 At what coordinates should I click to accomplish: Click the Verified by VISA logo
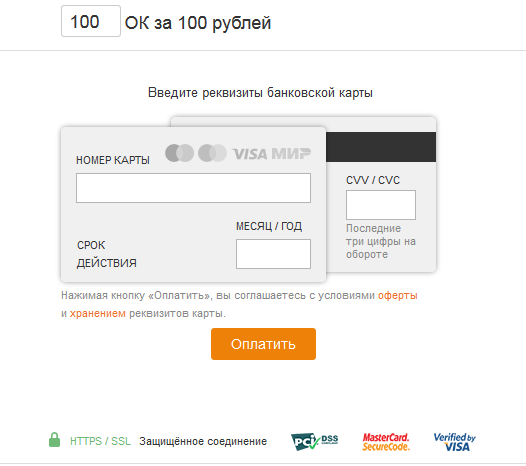(x=455, y=442)
